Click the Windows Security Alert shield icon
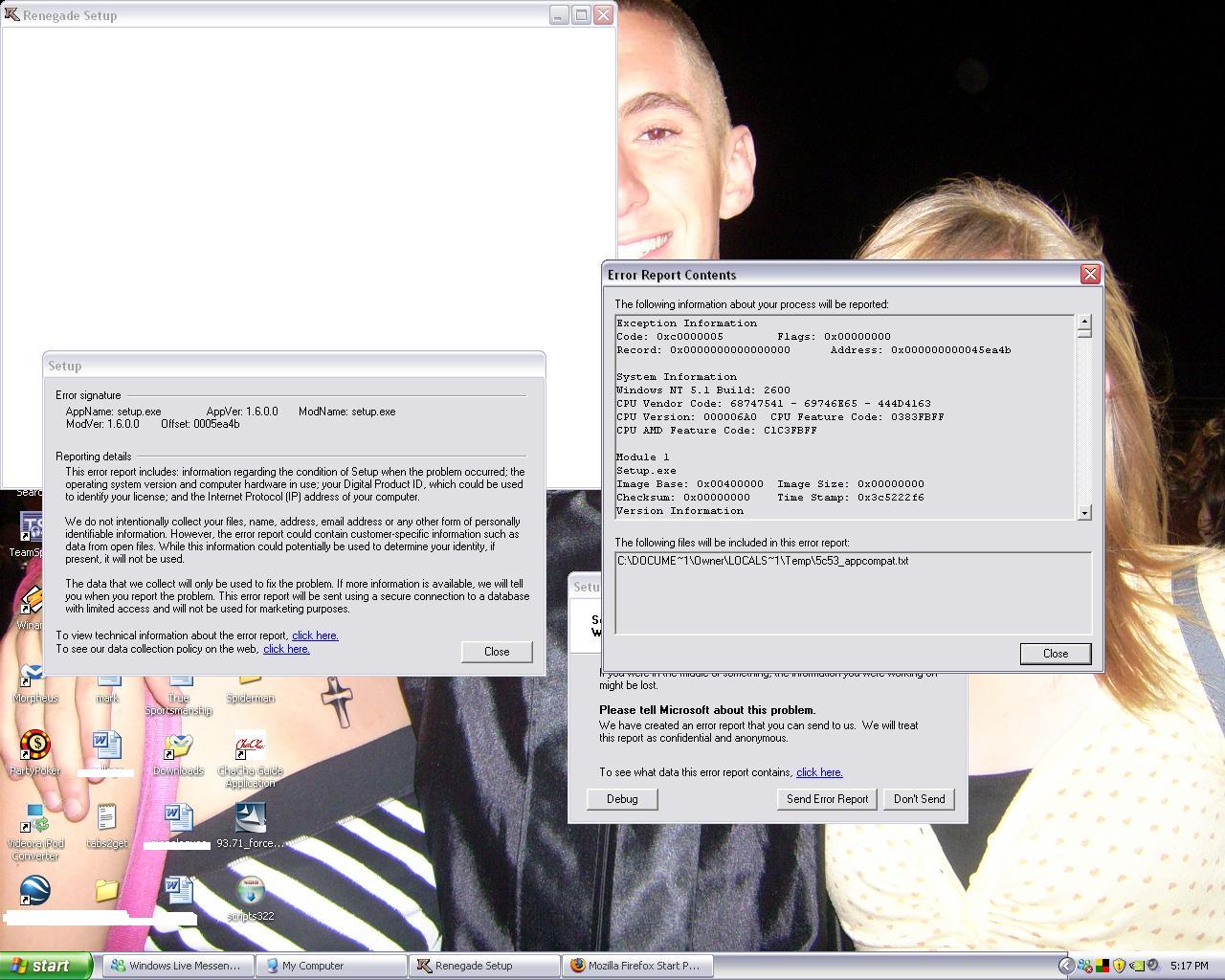Image resolution: width=1225 pixels, height=980 pixels. pyautogui.click(x=1119, y=966)
